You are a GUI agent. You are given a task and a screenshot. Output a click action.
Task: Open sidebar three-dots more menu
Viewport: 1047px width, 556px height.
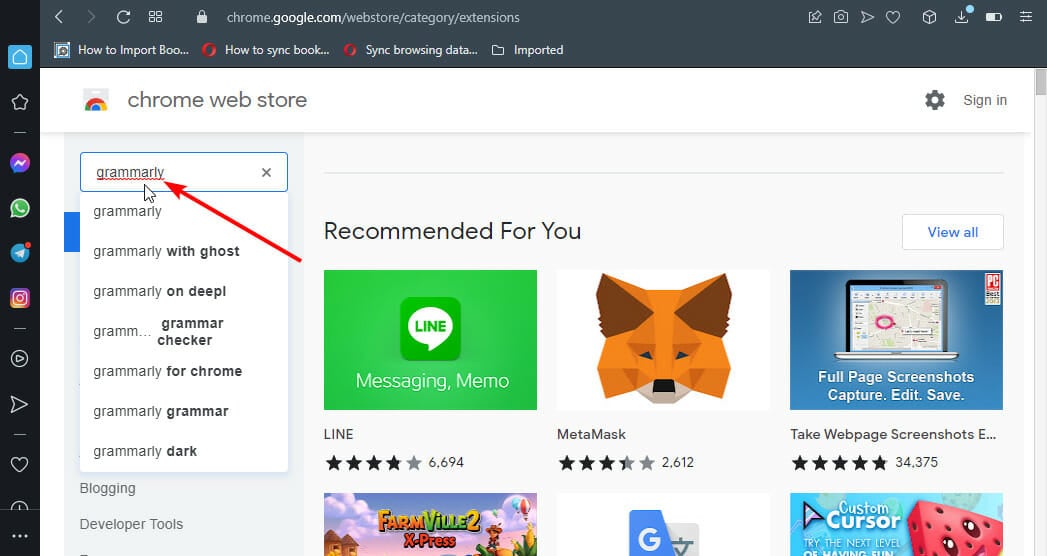click(20, 536)
